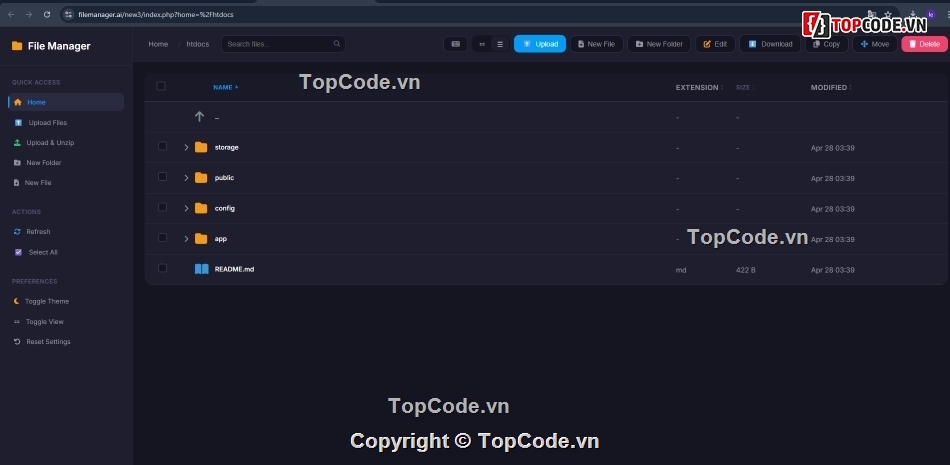Click Refresh in sidebar actions
Screen dimensions: 950x465
(66, 232)
